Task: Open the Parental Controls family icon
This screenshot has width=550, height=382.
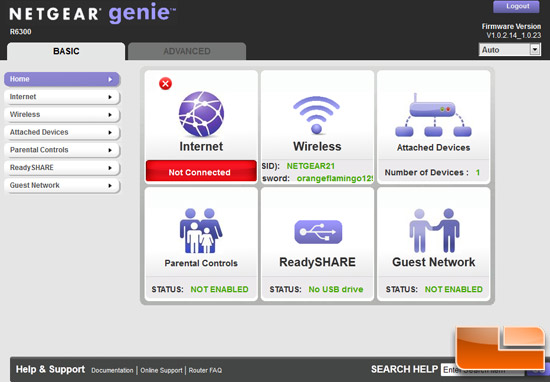Action: point(201,230)
